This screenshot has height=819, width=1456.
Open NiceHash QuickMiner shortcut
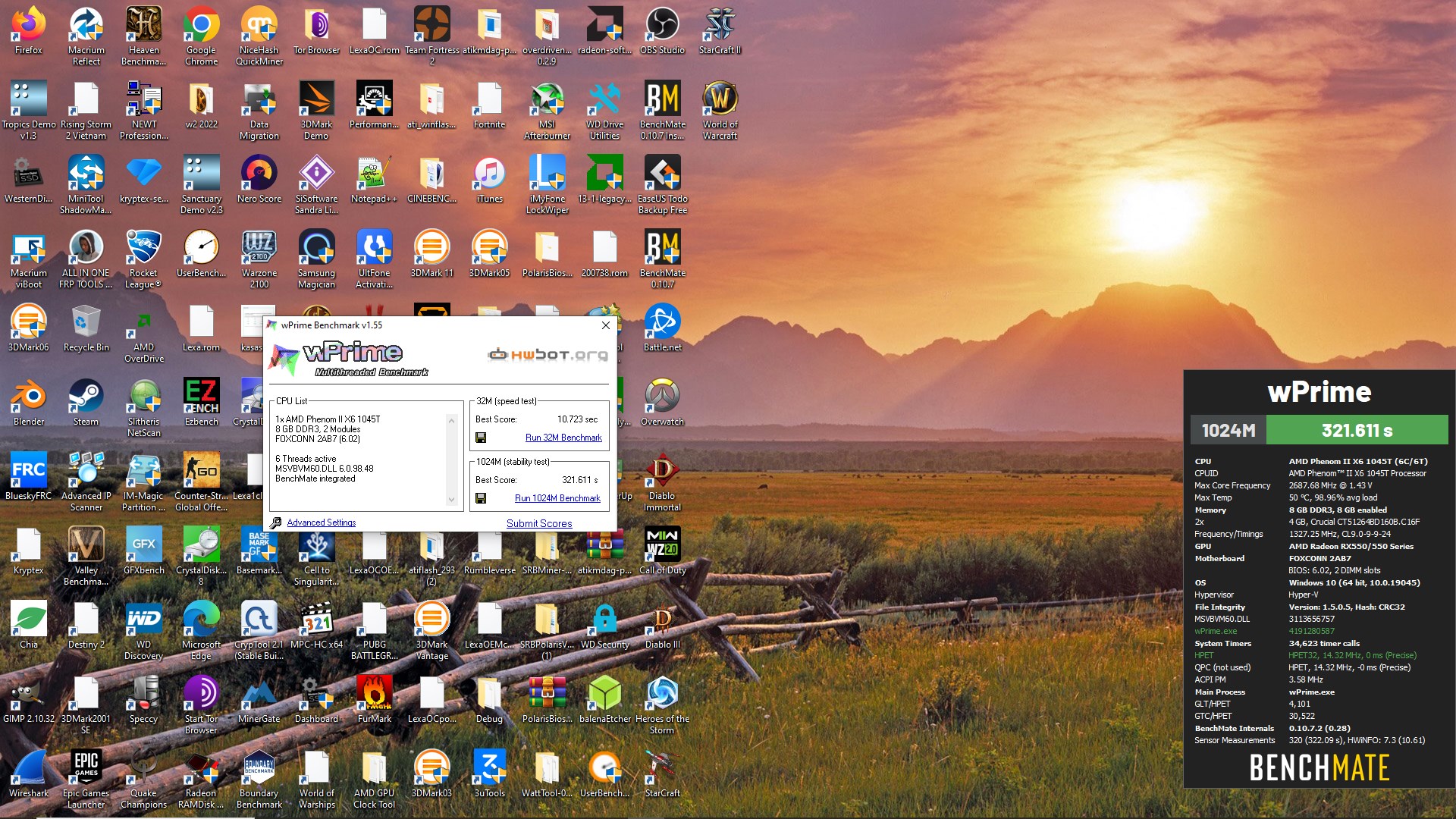(x=259, y=36)
